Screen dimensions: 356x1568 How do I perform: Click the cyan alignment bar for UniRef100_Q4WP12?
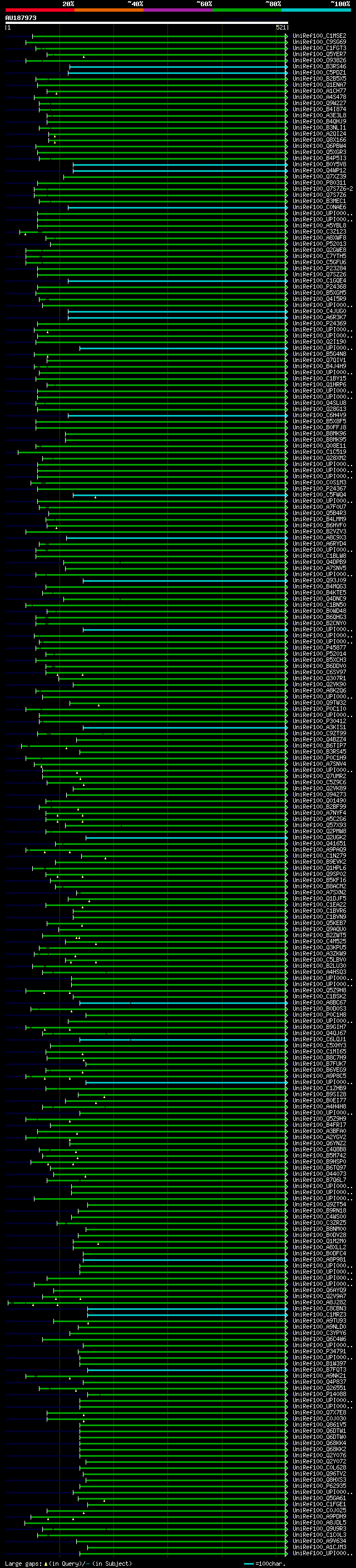pyautogui.click(x=180, y=171)
